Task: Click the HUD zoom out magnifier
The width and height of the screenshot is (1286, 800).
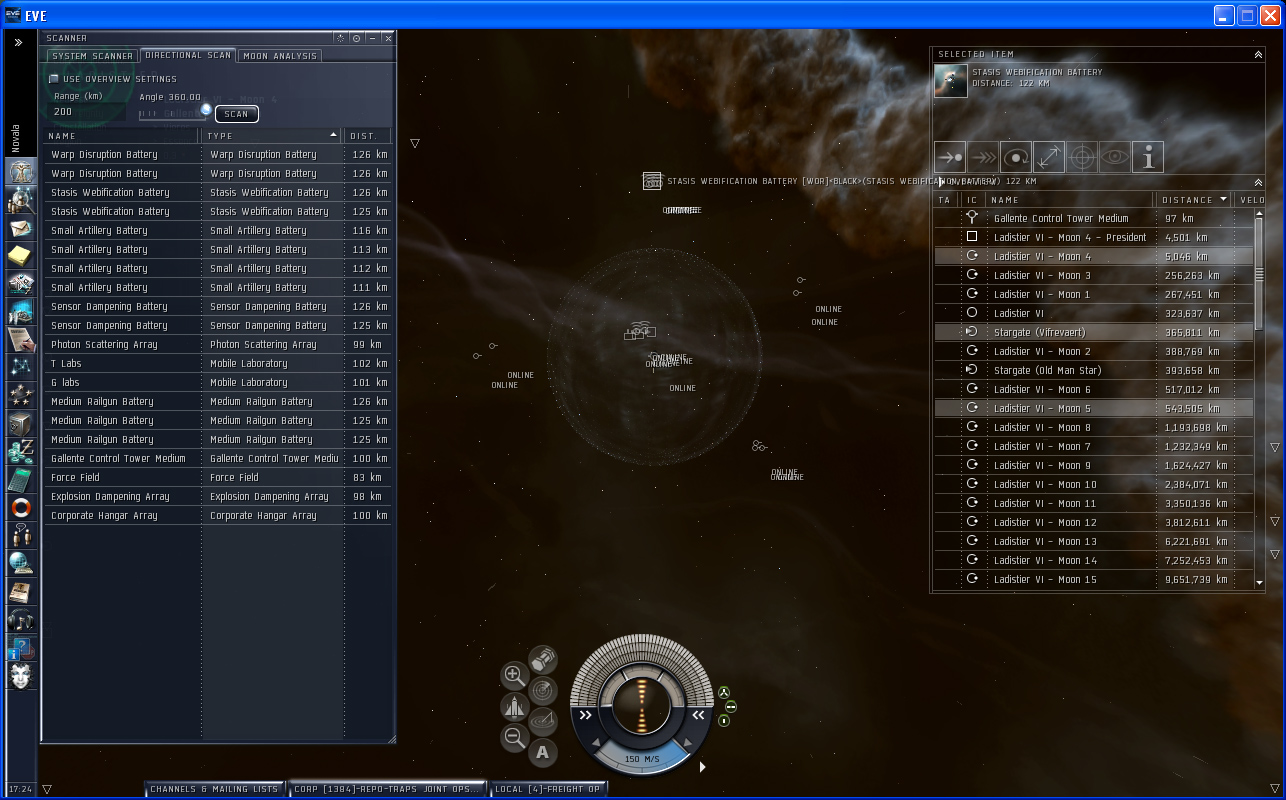Action: [514, 738]
